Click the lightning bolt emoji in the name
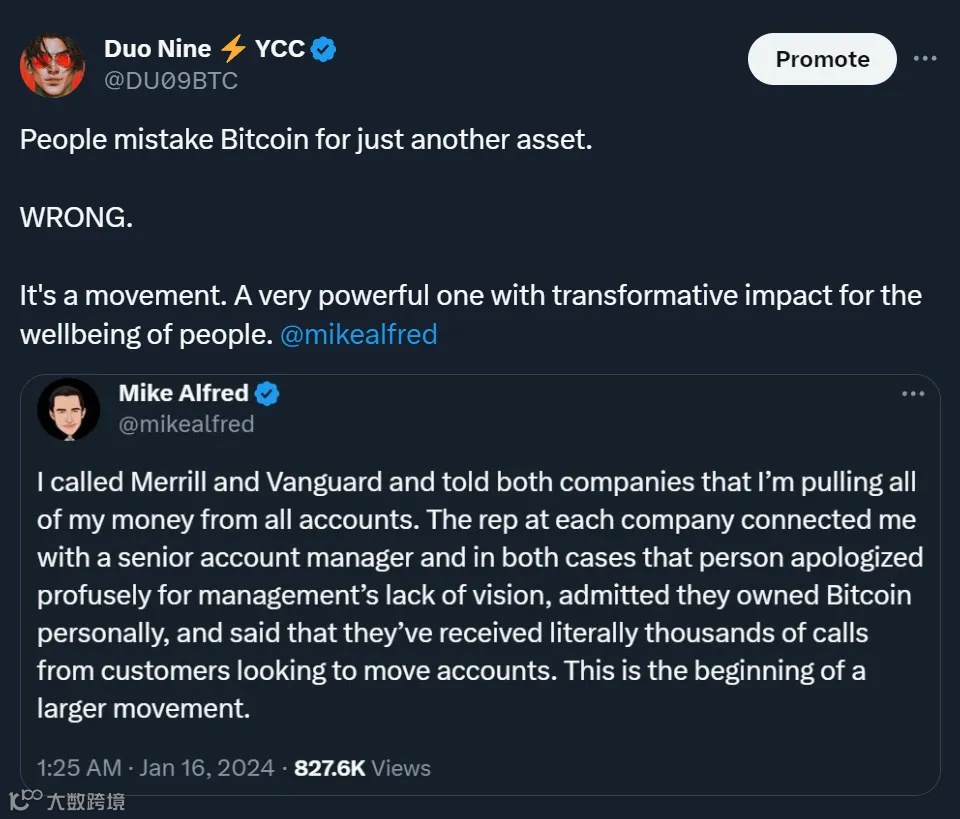960x819 pixels. (x=233, y=49)
